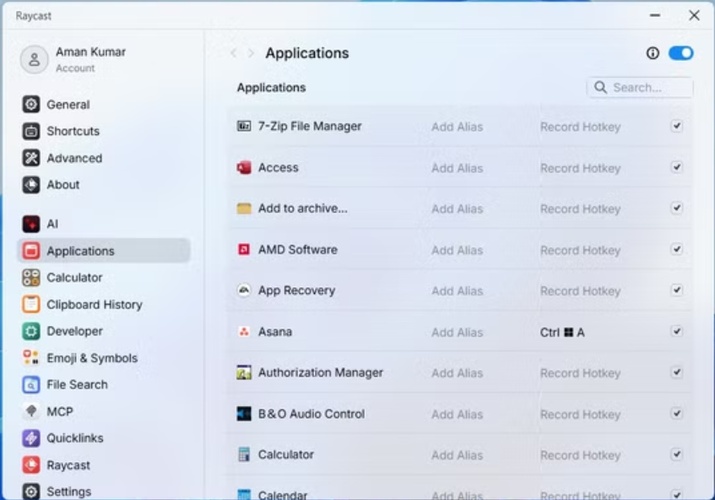
Task: Uncheck the App Recovery checkbox
Action: pyautogui.click(x=677, y=290)
